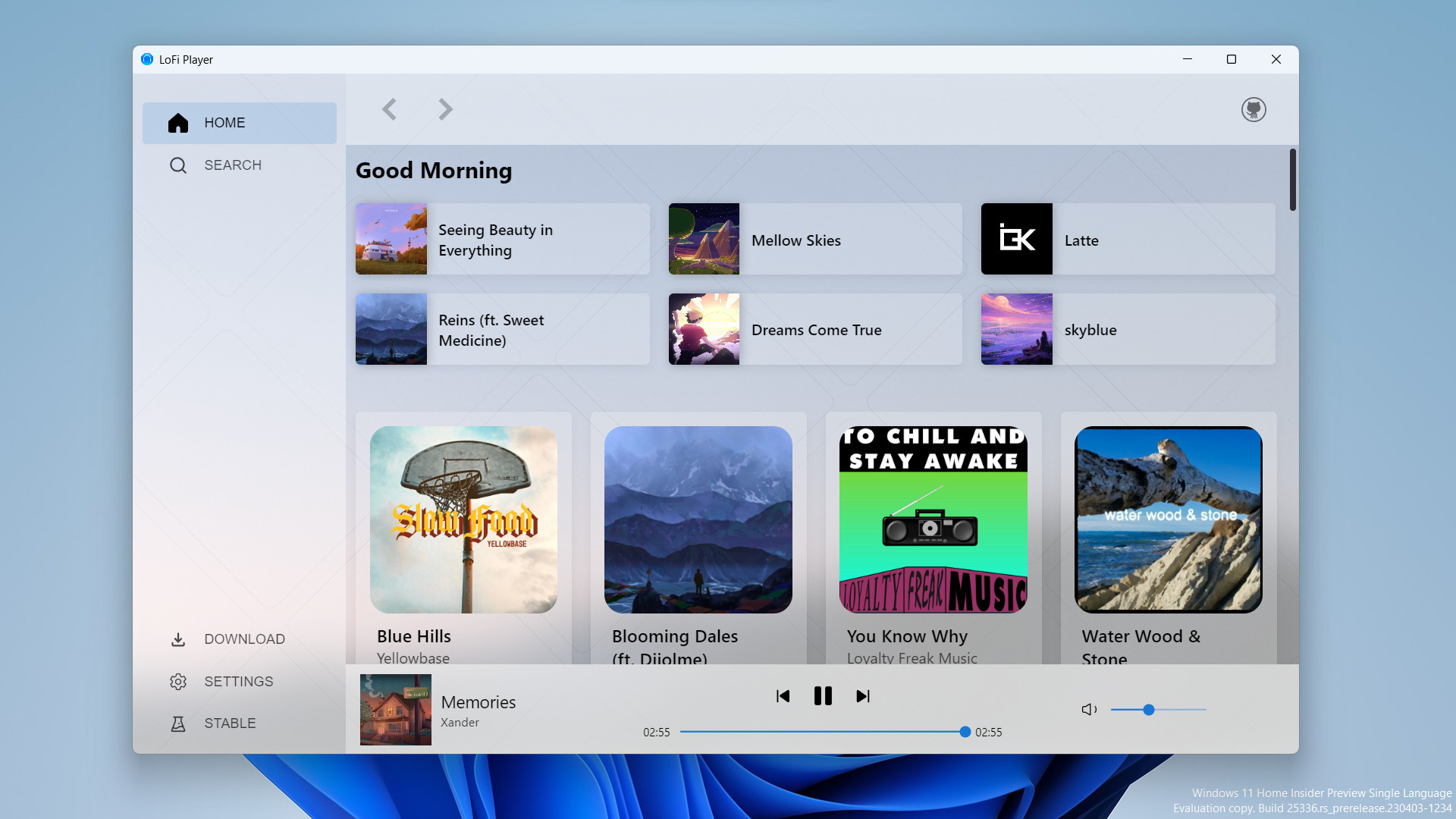This screenshot has width=1456, height=819.
Task: Go forward with the right chevron
Action: (x=445, y=109)
